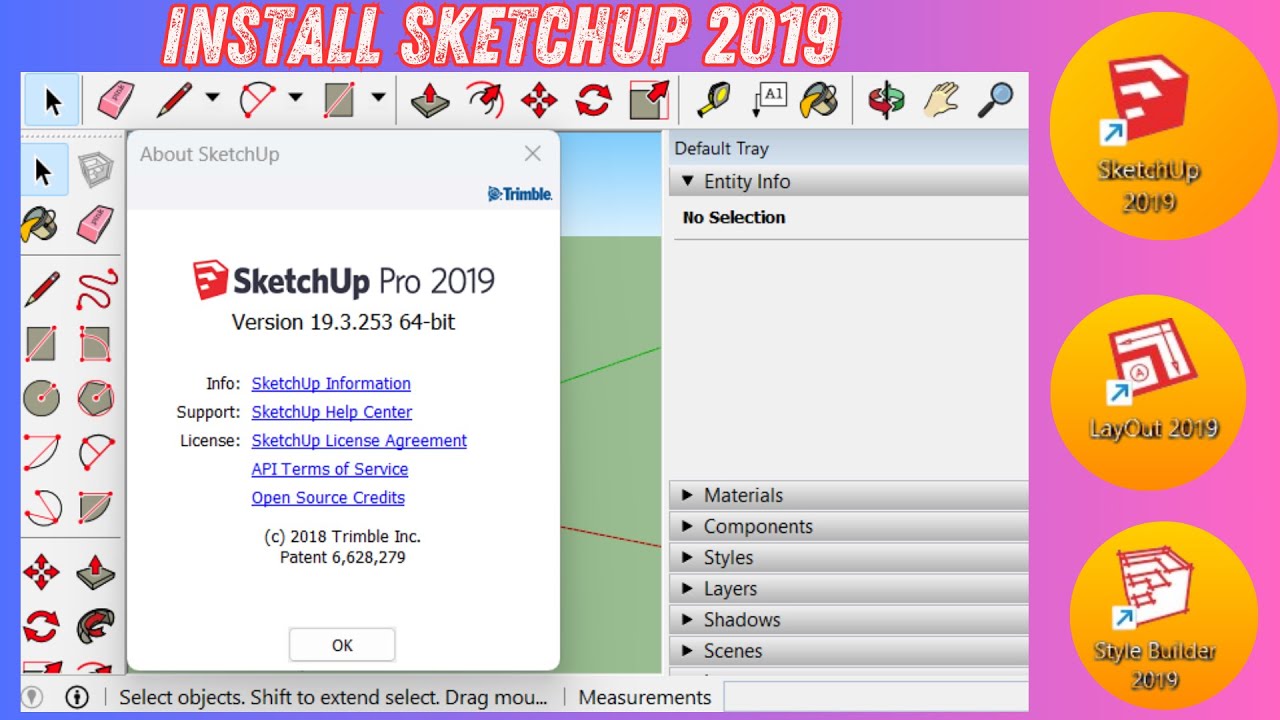The height and width of the screenshot is (720, 1280).
Task: Pick the Pie tool
Action: pyautogui.click(x=96, y=507)
